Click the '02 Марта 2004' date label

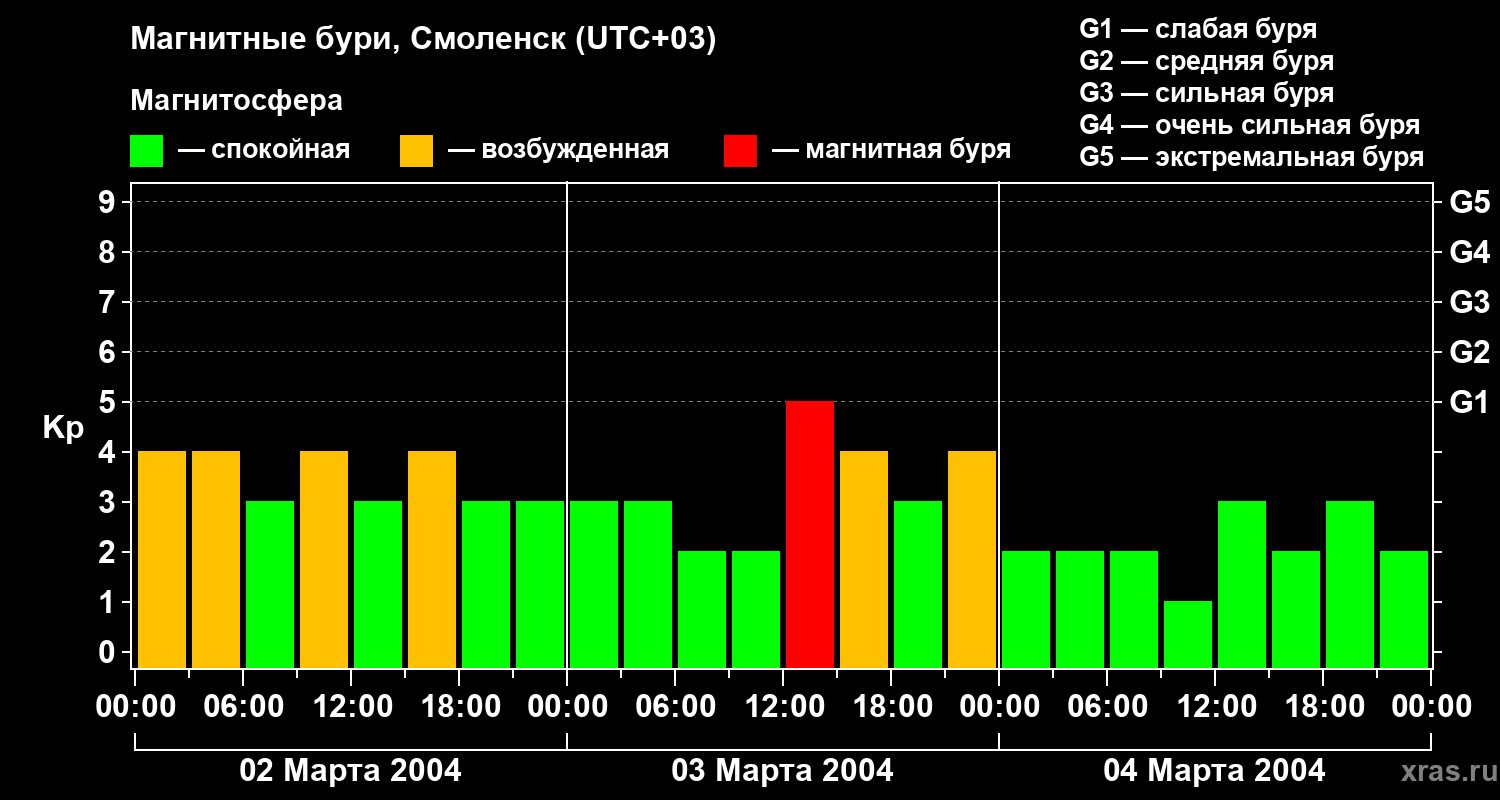click(x=350, y=771)
